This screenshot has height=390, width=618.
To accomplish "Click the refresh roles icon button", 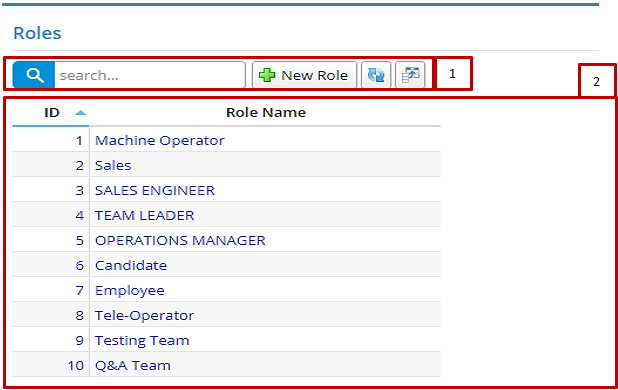I will tap(376, 75).
